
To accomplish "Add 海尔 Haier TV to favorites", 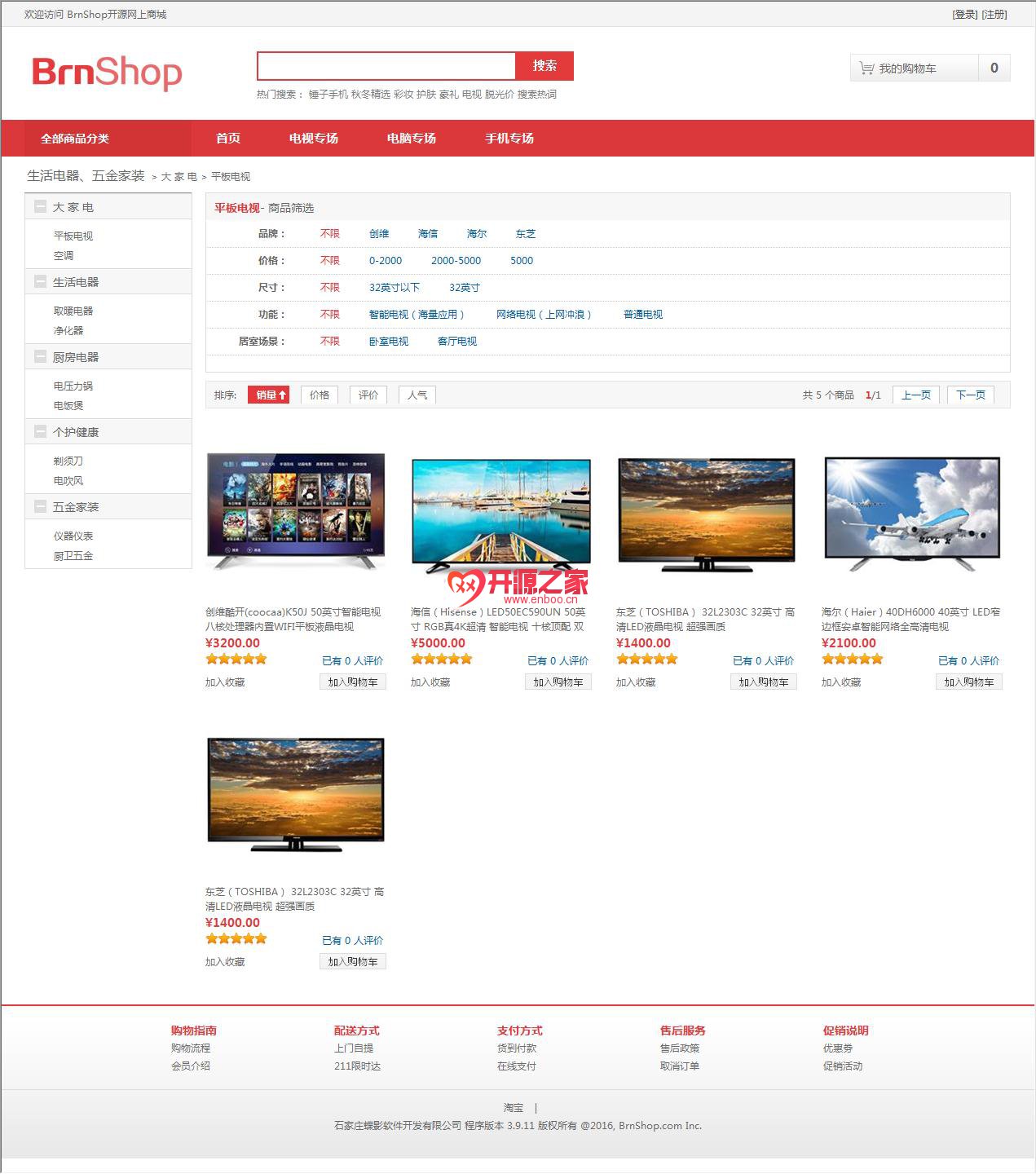I will [x=841, y=682].
